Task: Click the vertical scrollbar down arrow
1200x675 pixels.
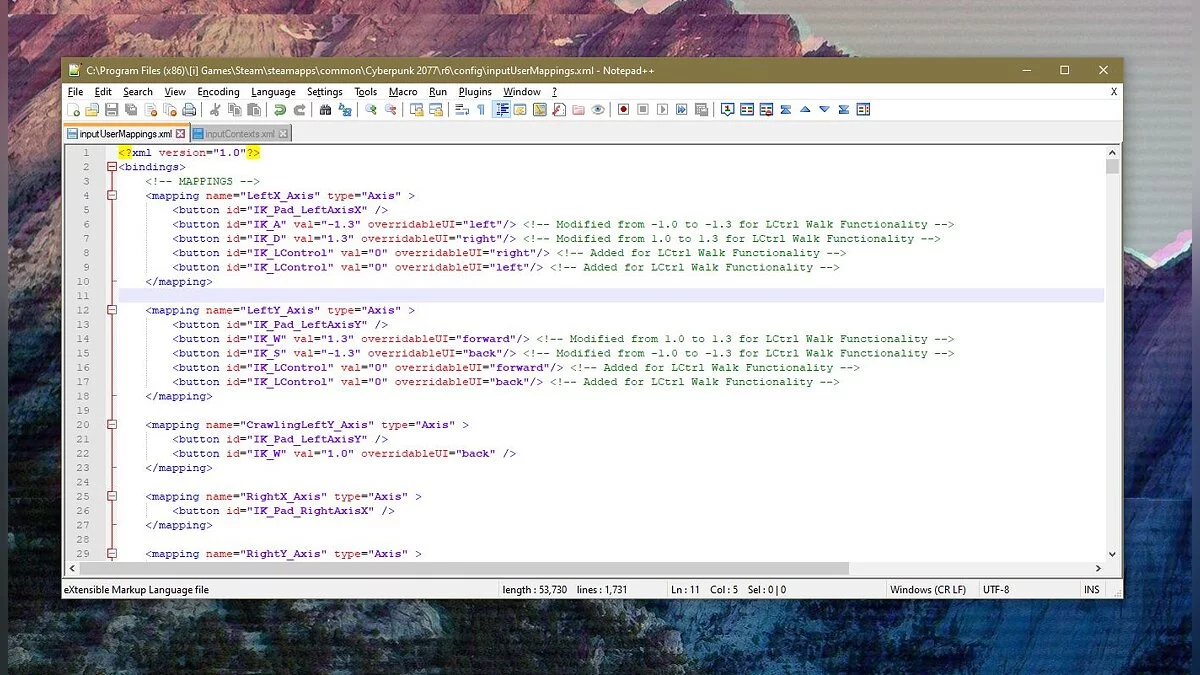Action: pos(1112,554)
